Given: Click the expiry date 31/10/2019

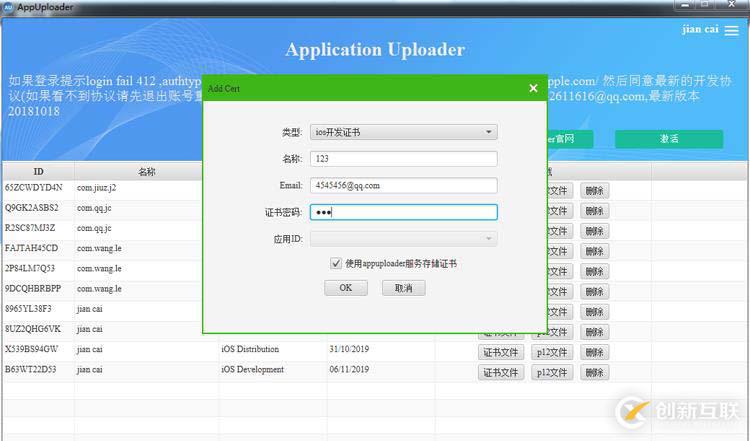Looking at the screenshot, I should pyautogui.click(x=349, y=349).
